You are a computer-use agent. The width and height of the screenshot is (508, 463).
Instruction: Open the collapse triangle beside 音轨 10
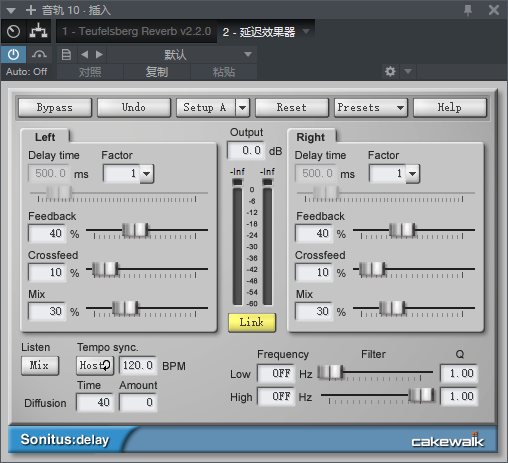coord(11,11)
